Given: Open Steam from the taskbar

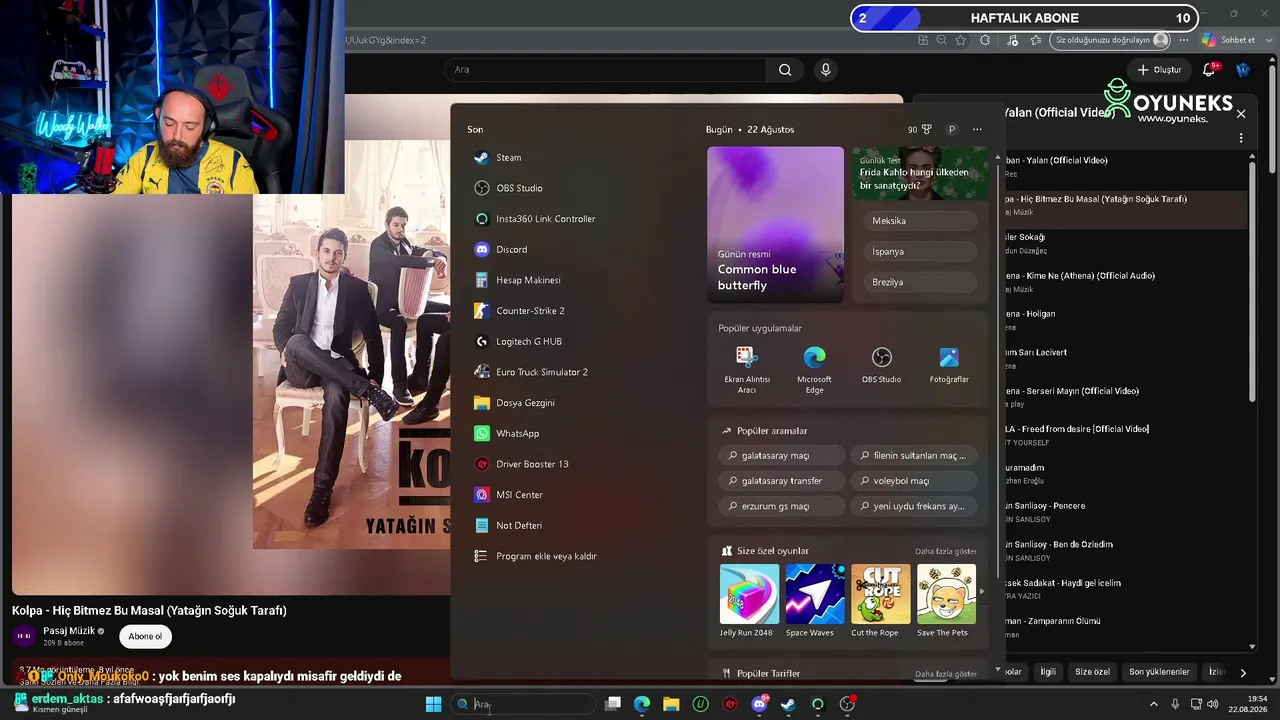Looking at the screenshot, I should coord(788,704).
